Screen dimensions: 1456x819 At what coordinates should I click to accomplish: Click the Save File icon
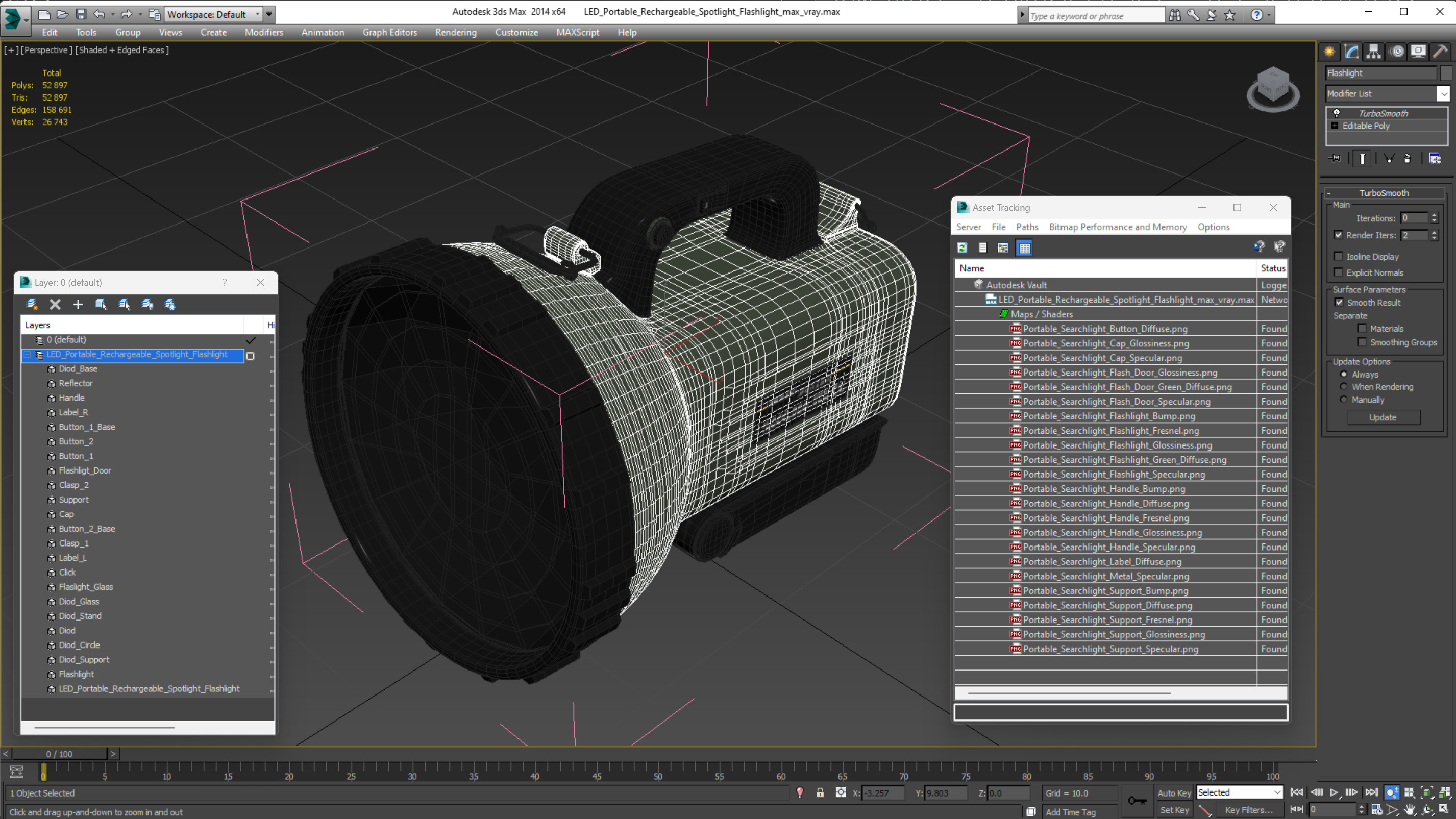[81, 14]
